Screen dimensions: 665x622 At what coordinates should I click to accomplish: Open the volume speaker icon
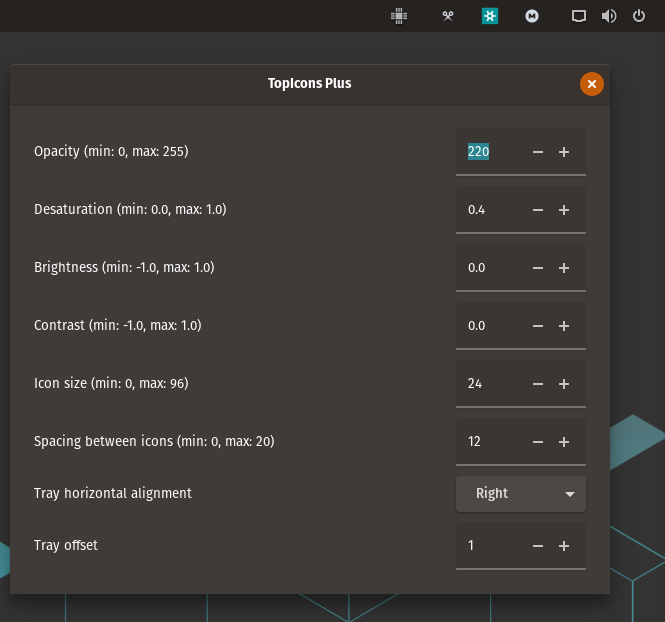click(x=608, y=16)
